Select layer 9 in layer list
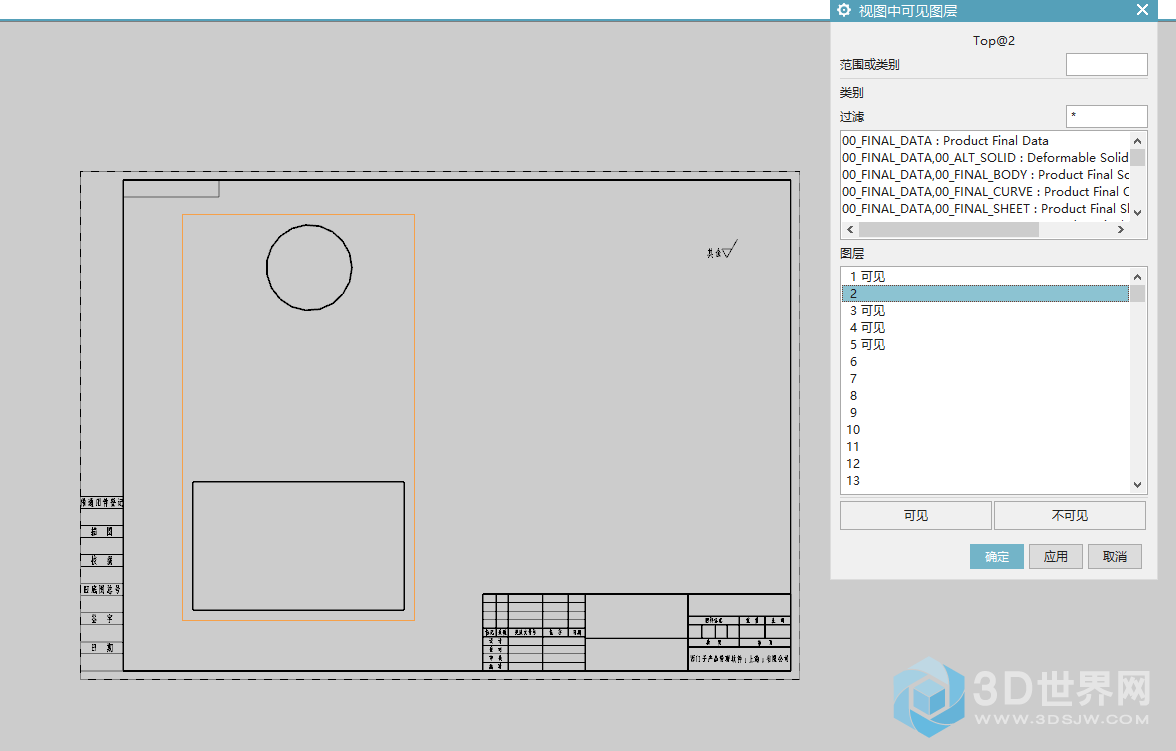The width and height of the screenshot is (1176, 751). click(x=985, y=413)
